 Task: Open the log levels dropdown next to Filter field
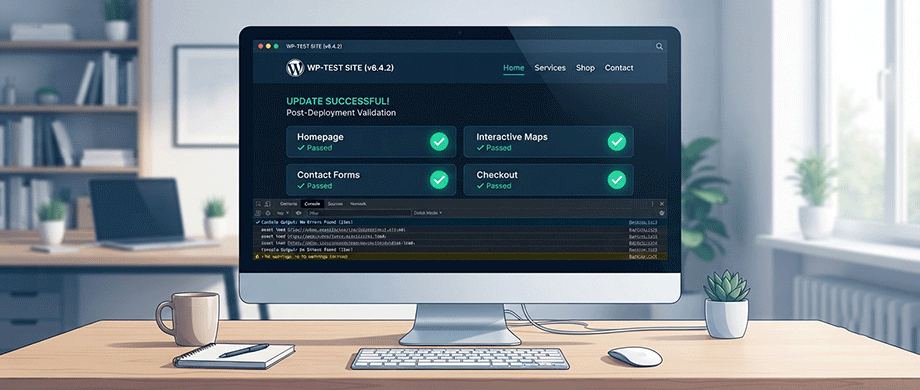coord(428,213)
